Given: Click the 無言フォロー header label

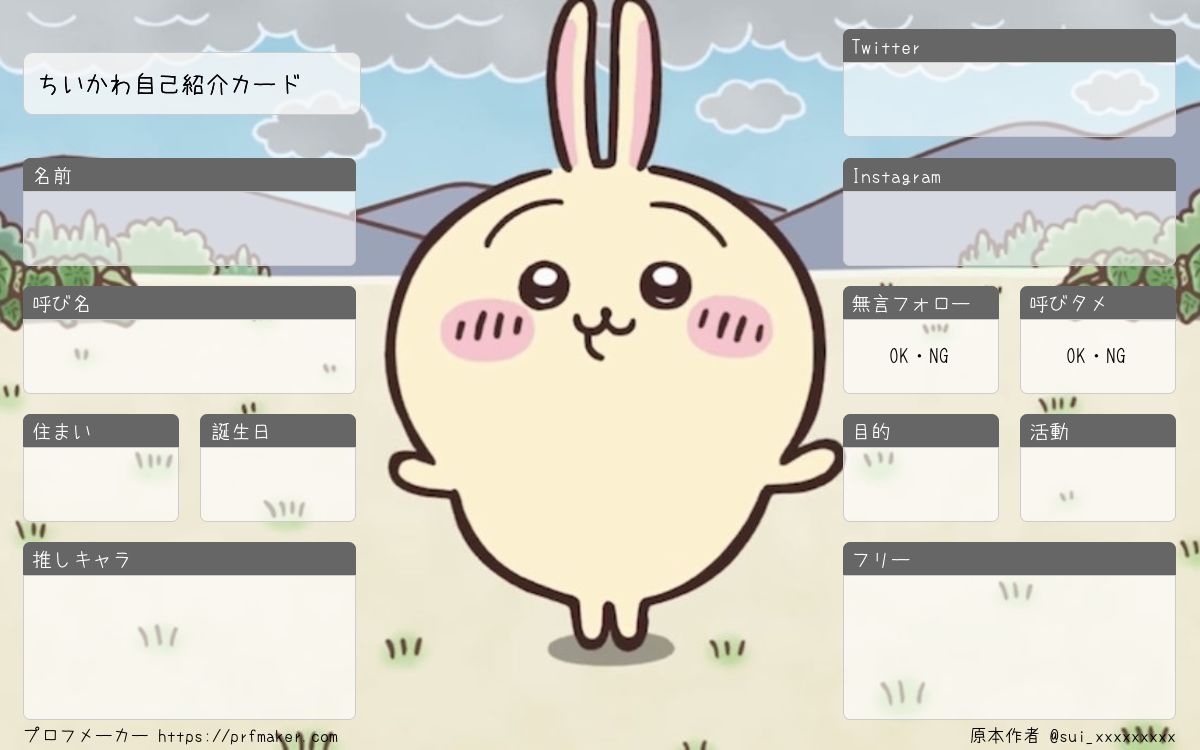Looking at the screenshot, I should (921, 303).
